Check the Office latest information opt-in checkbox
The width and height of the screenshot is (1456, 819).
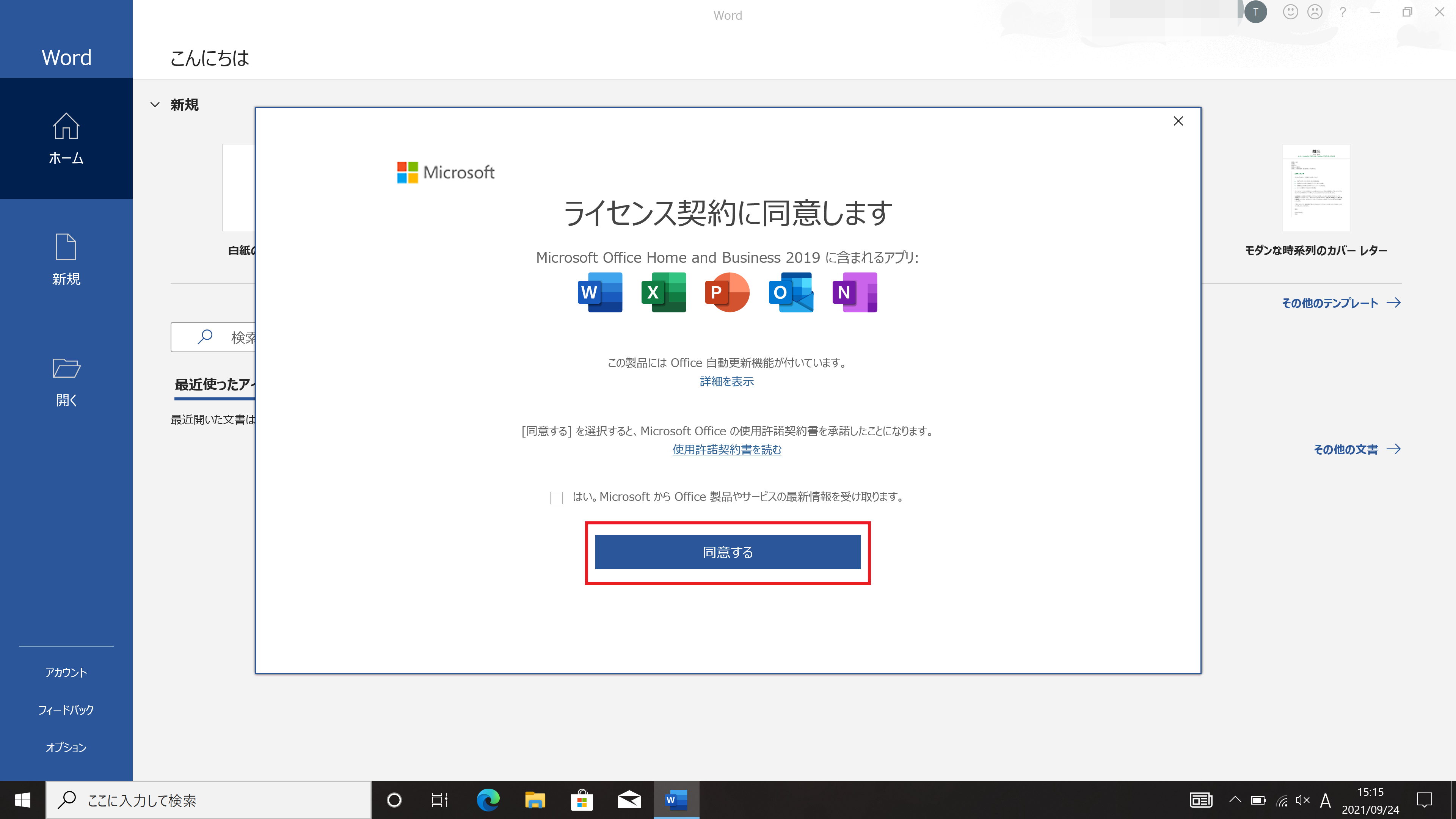pos(556,497)
